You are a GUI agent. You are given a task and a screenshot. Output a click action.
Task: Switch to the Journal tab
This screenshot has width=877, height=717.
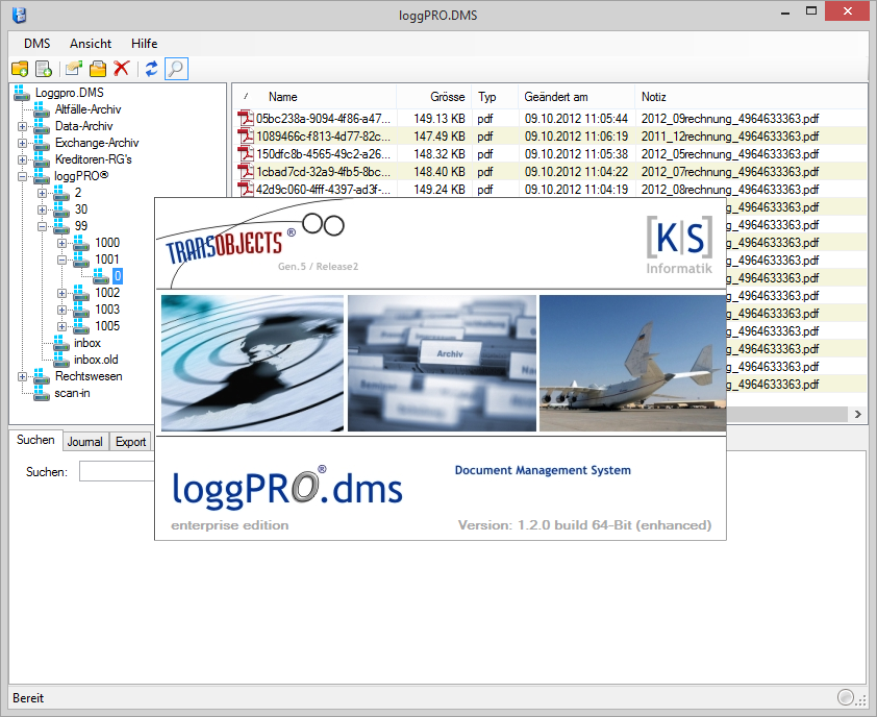85,442
